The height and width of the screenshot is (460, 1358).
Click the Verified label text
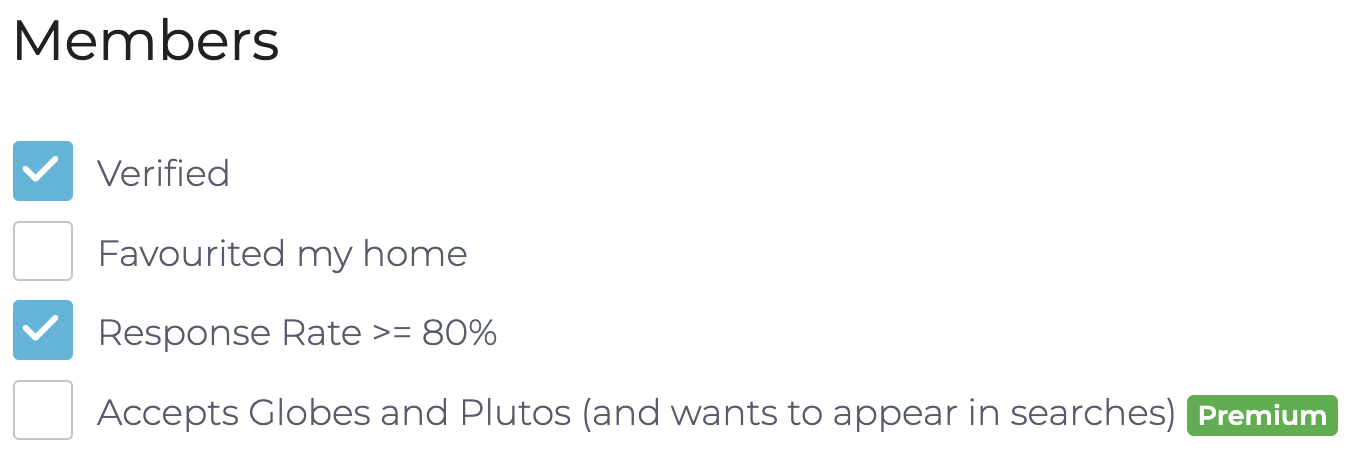point(163,173)
